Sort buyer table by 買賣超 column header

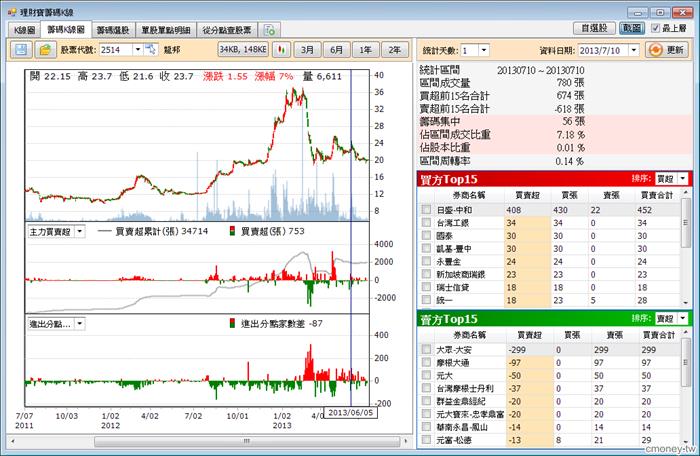coord(527,195)
